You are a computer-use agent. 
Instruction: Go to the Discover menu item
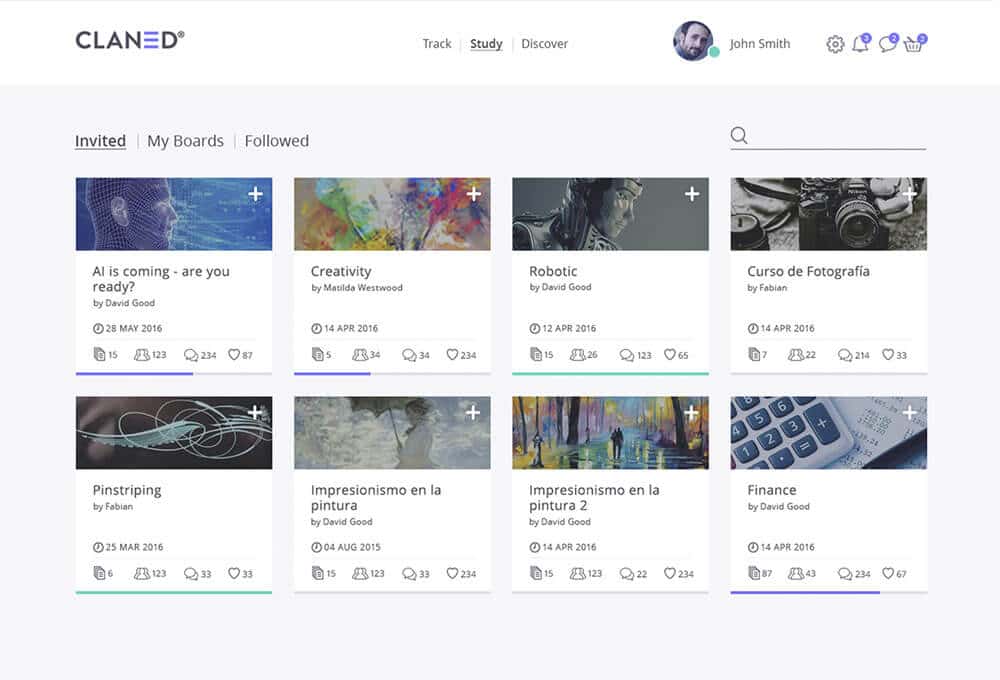point(545,43)
